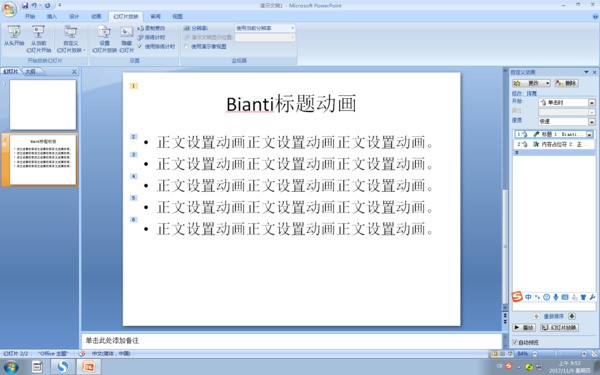
Task: Switch to Outline (大纲) pane tab
Action: [31, 72]
